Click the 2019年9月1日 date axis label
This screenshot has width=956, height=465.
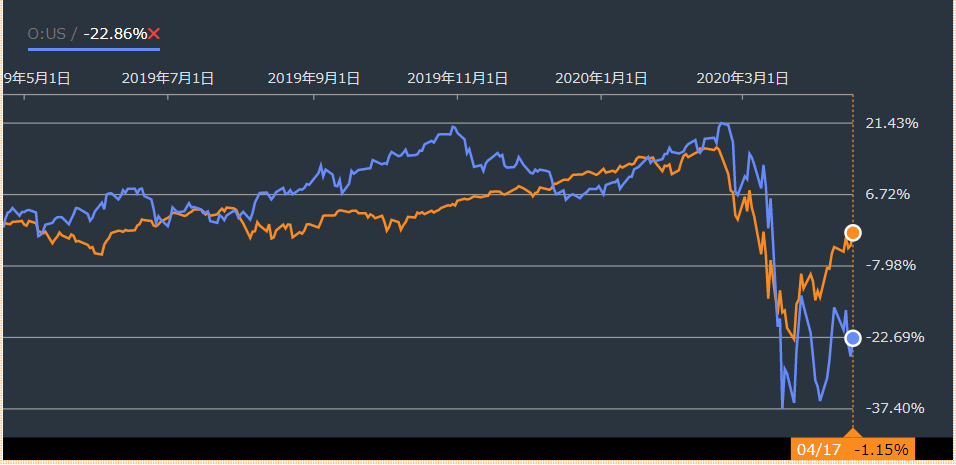(313, 78)
